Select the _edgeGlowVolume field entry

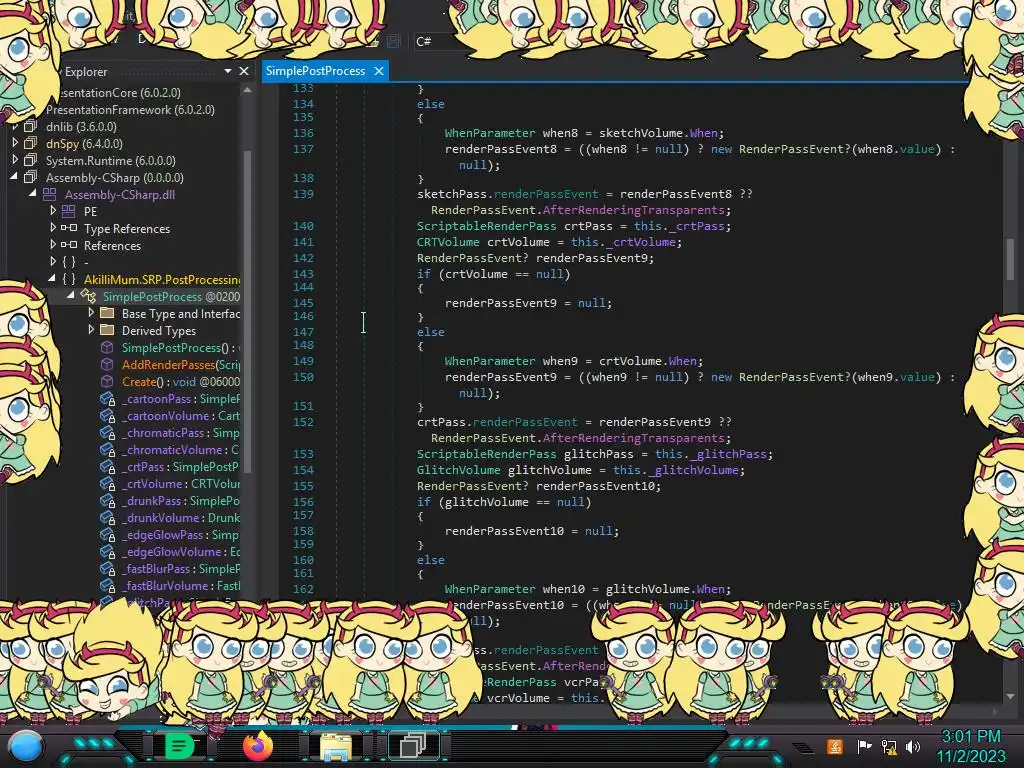(180, 551)
